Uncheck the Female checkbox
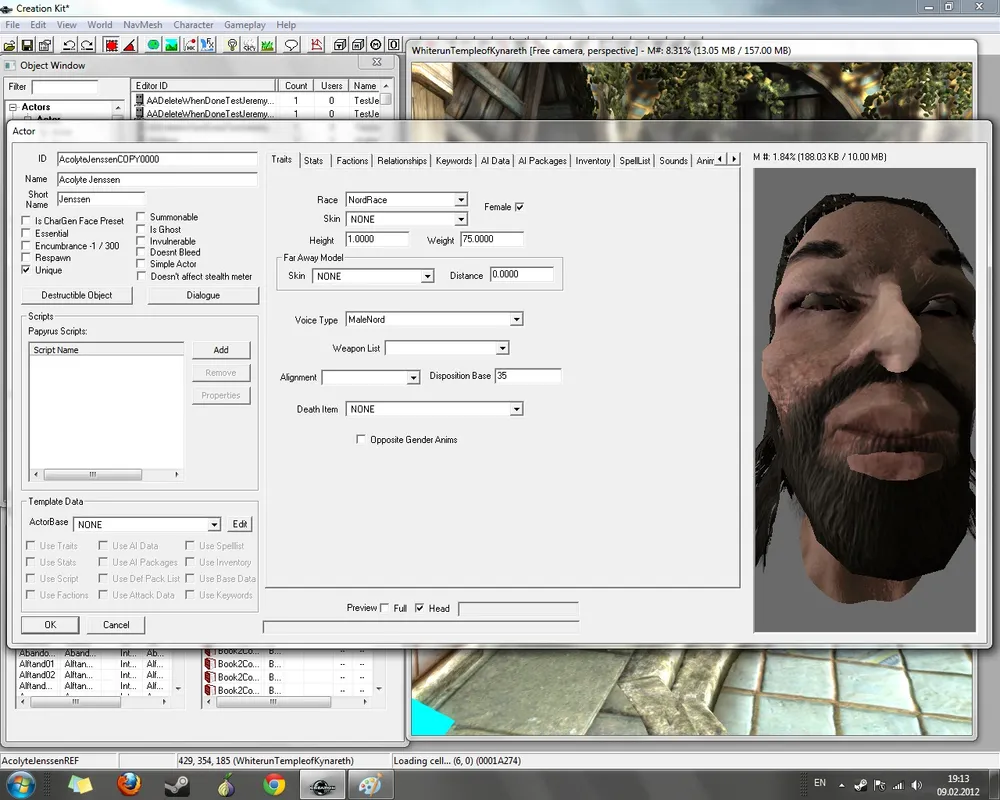Image resolution: width=1000 pixels, height=800 pixels. click(x=519, y=207)
